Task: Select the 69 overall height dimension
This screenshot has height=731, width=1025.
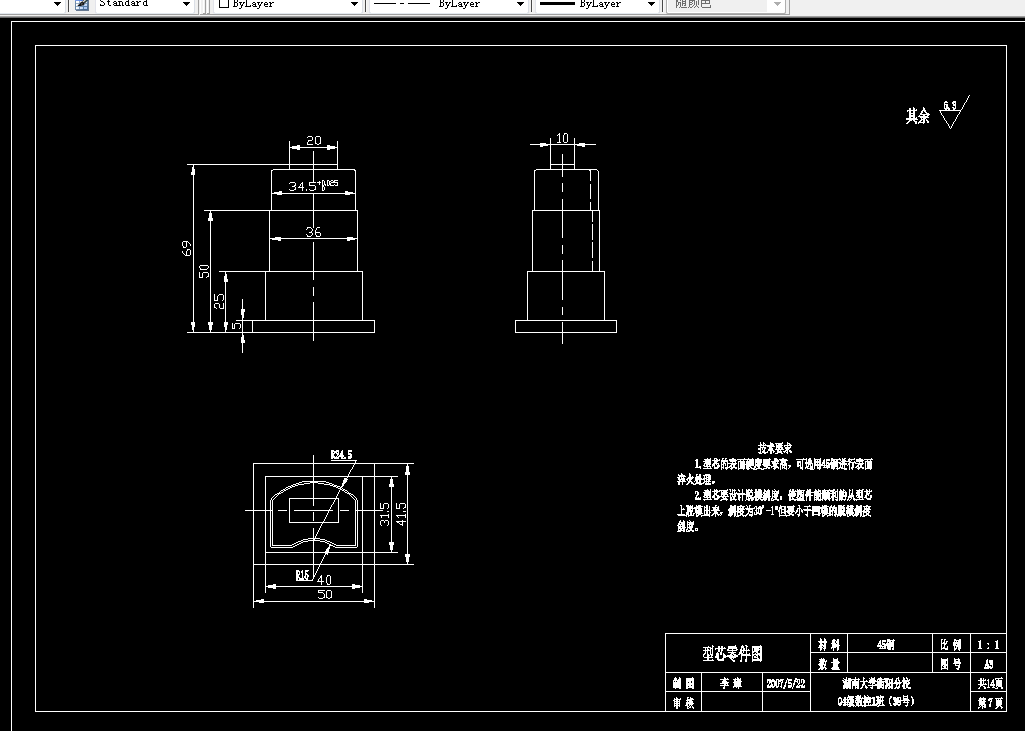Action: [x=187, y=248]
